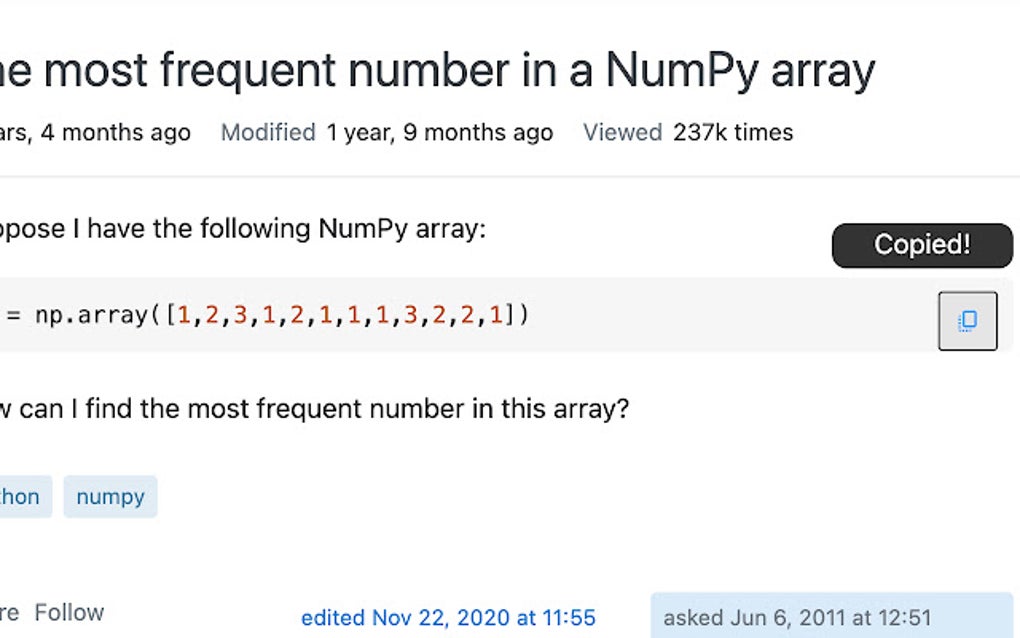This screenshot has height=638, width=1020.
Task: Follow this question
Action: (x=69, y=612)
